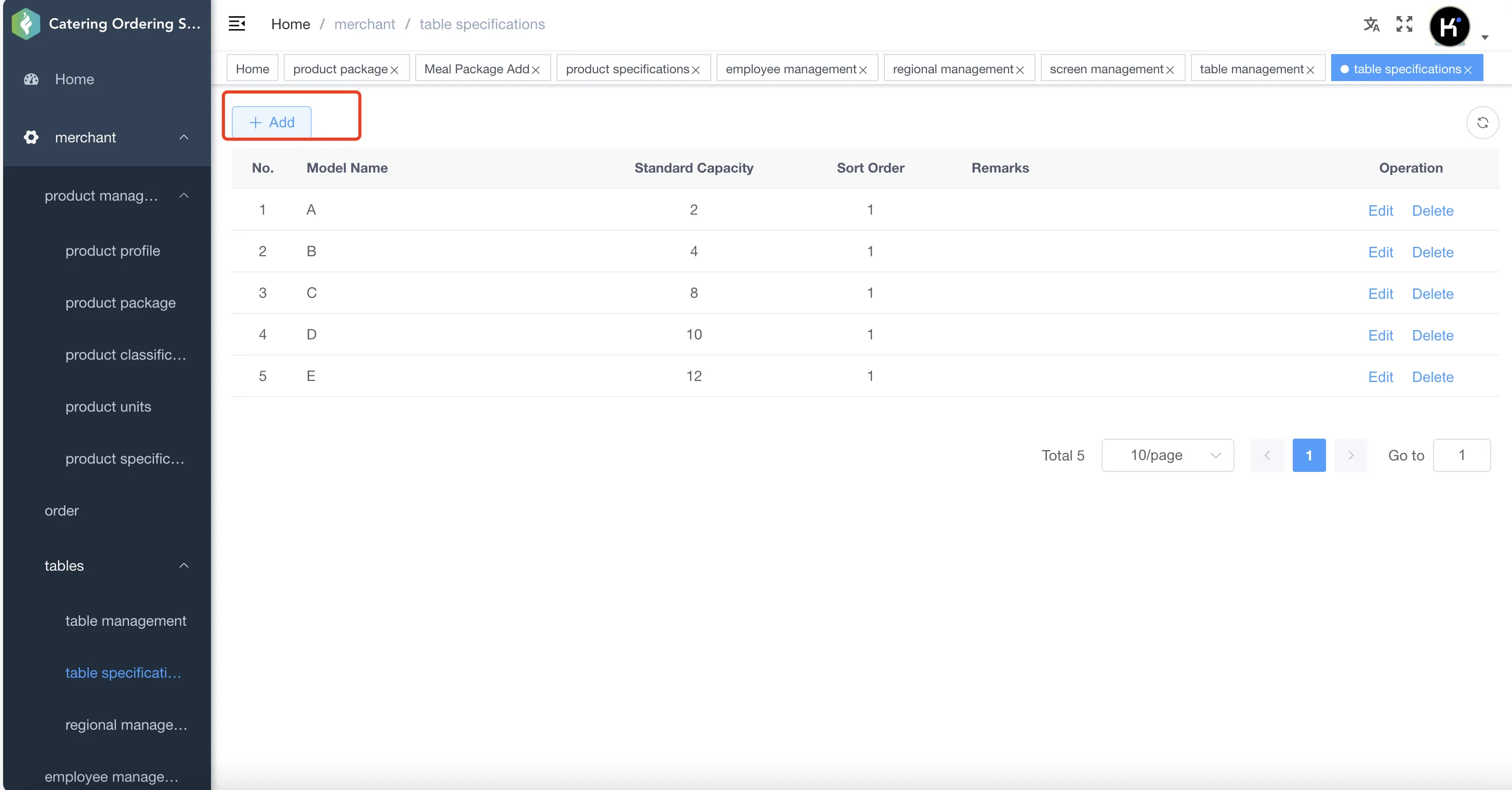
Task: Delete the row for model B
Action: click(1433, 253)
